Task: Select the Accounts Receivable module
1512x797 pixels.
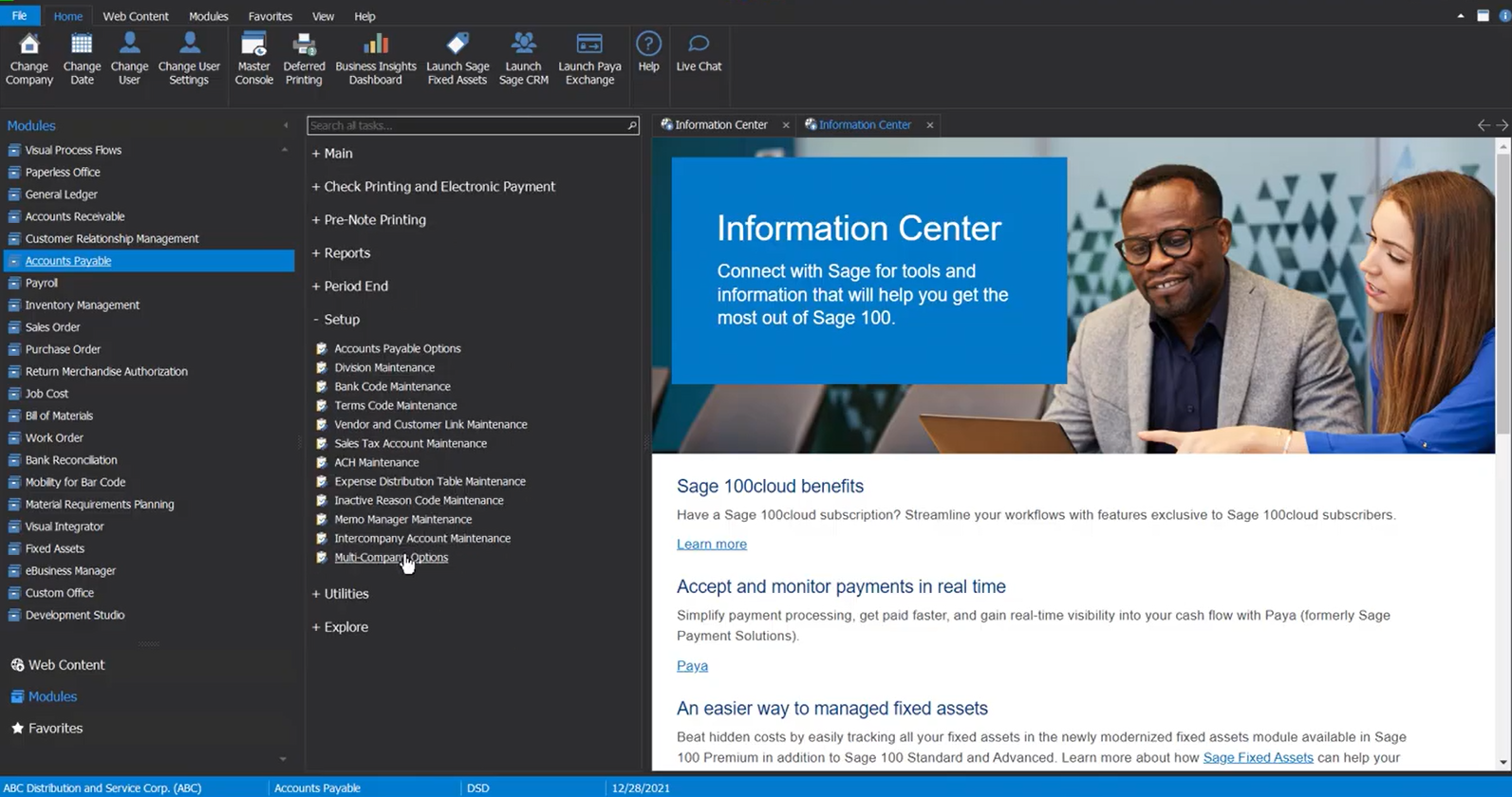Action: pyautogui.click(x=75, y=216)
